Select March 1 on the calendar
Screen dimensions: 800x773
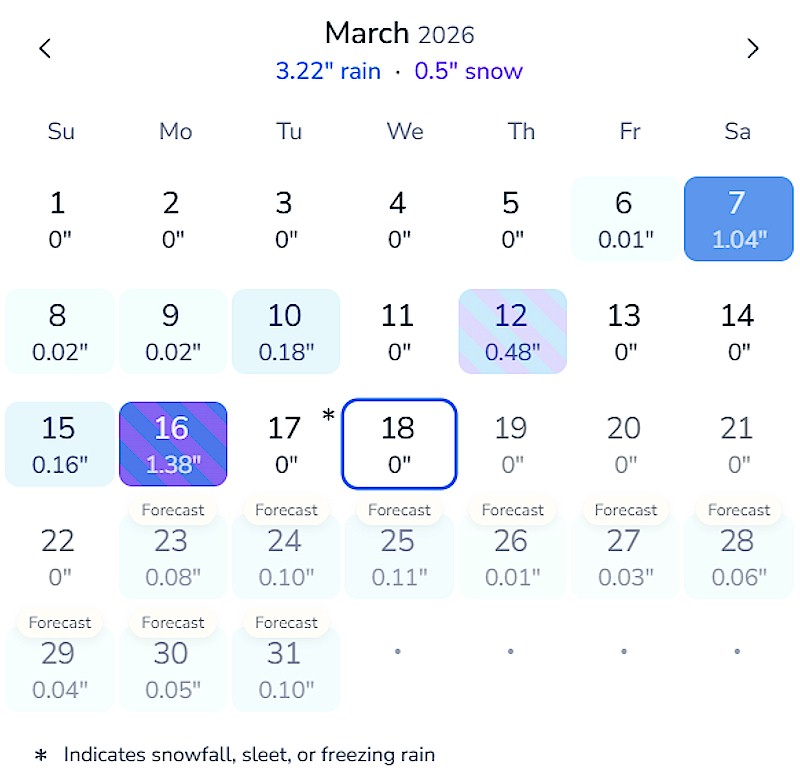click(59, 219)
